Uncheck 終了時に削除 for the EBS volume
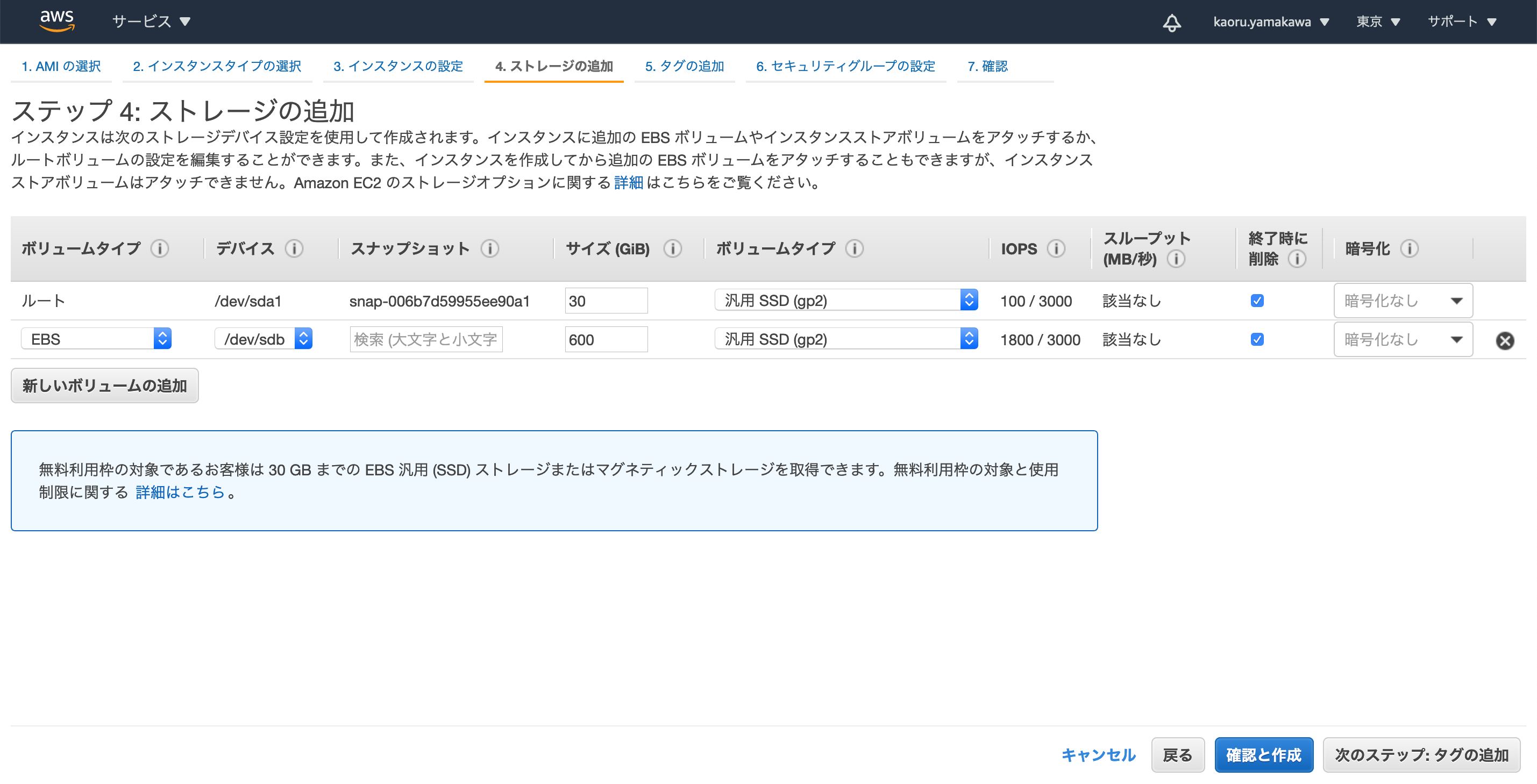Image resolution: width=1537 pixels, height=784 pixels. (1257, 339)
